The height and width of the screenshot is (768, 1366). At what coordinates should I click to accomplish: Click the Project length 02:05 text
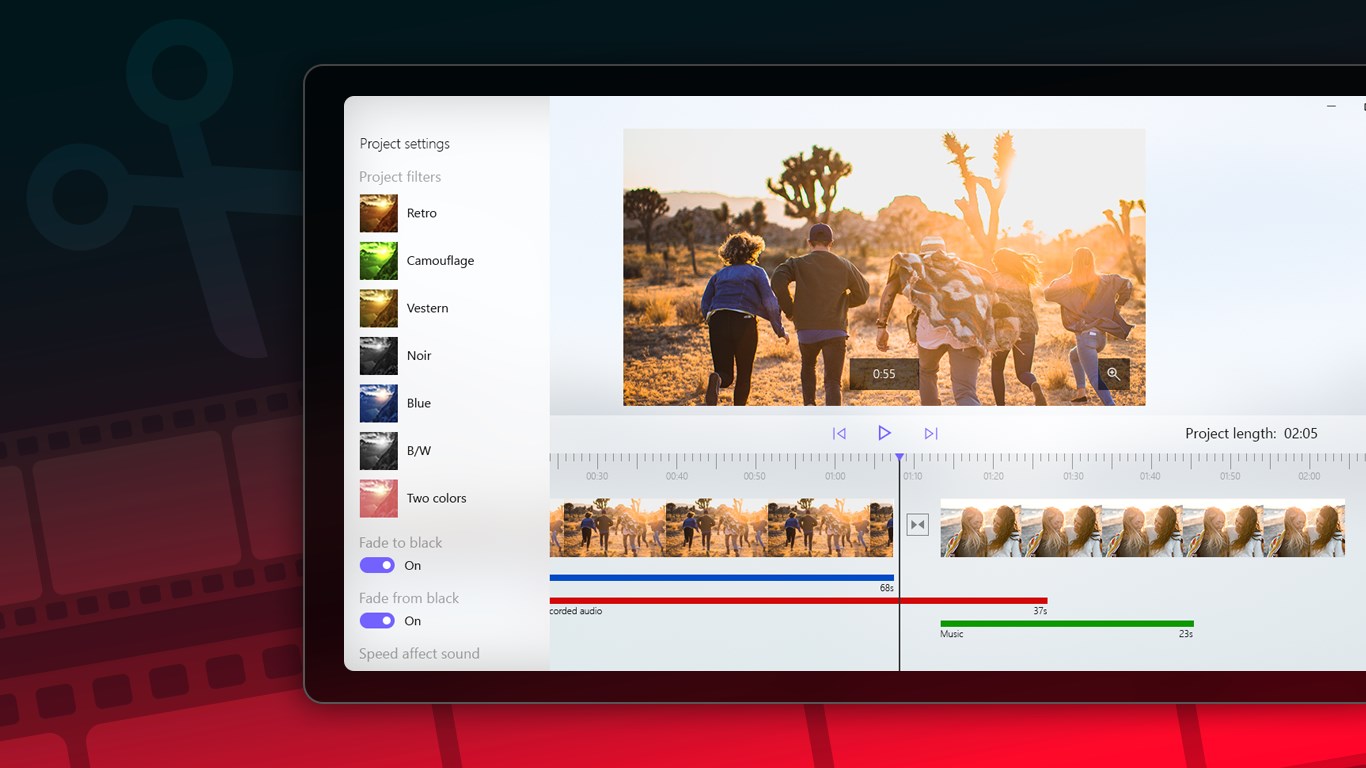click(1251, 433)
